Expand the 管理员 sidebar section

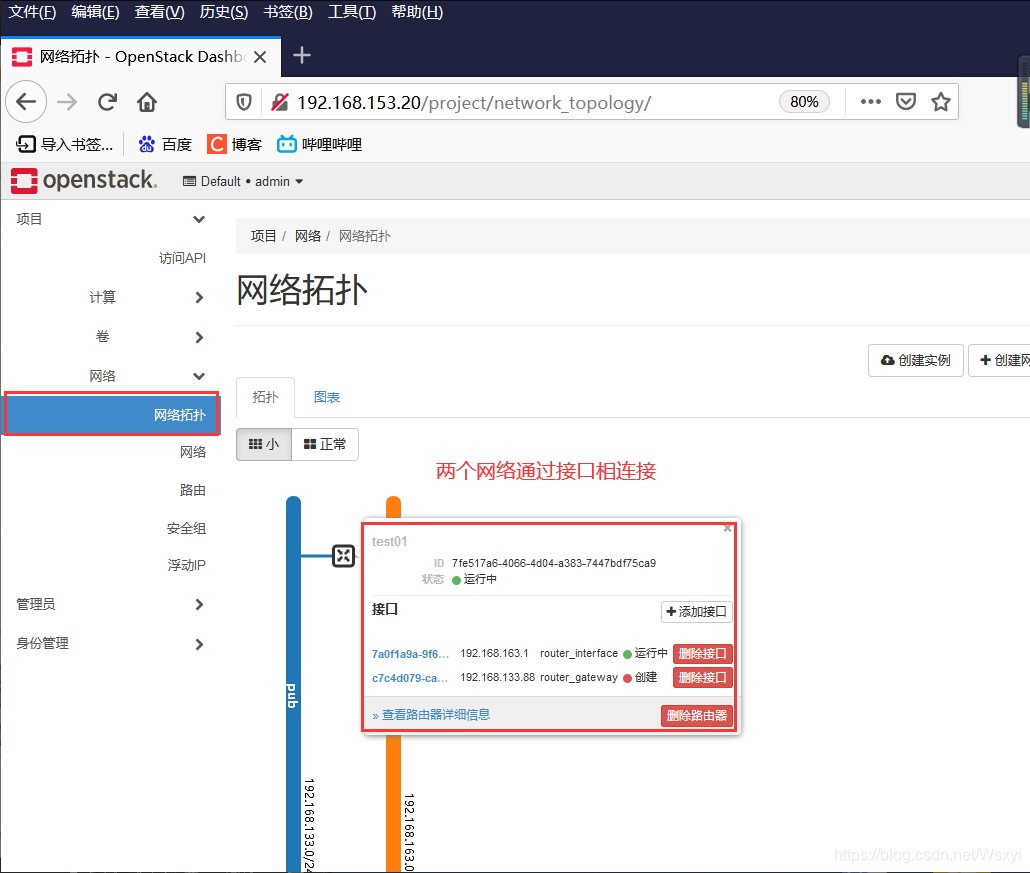pos(110,604)
